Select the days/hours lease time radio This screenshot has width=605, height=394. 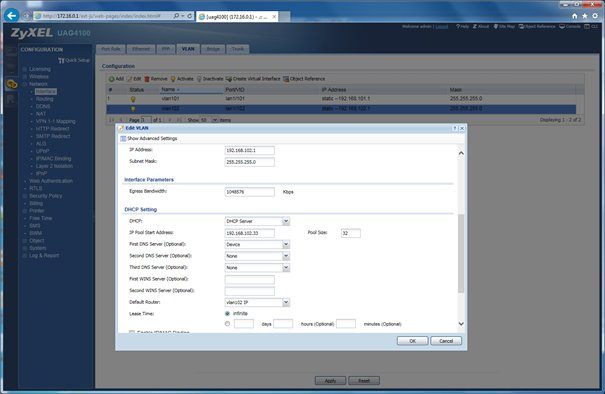pyautogui.click(x=227, y=324)
